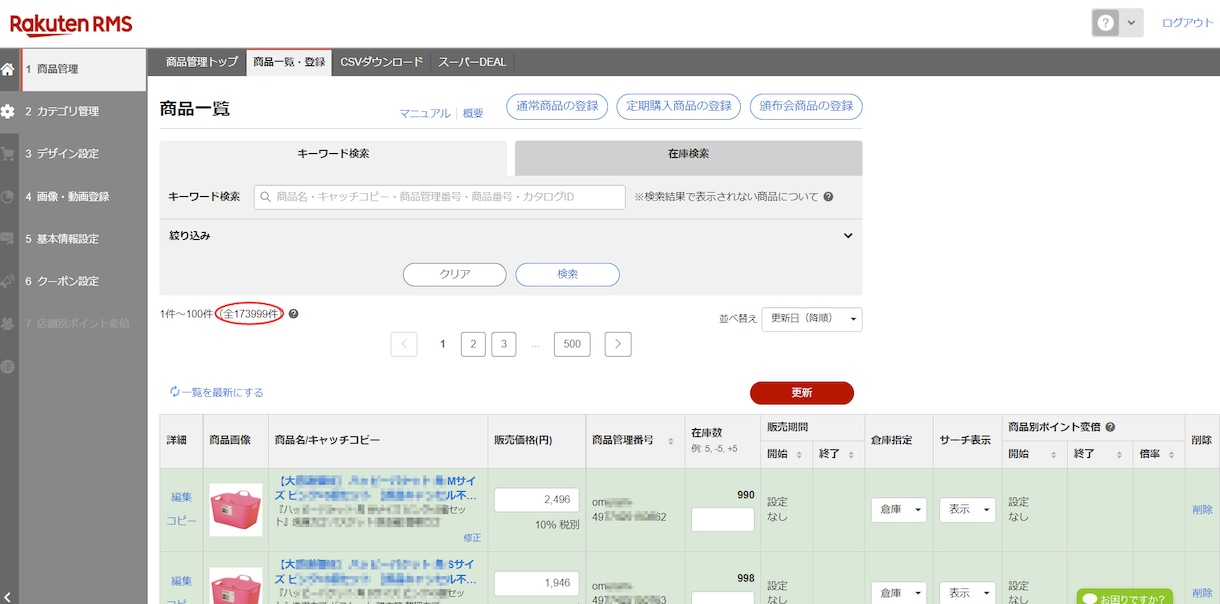
Task: Click help icon beside 商品別ポイント変倍
Action: 1110,427
